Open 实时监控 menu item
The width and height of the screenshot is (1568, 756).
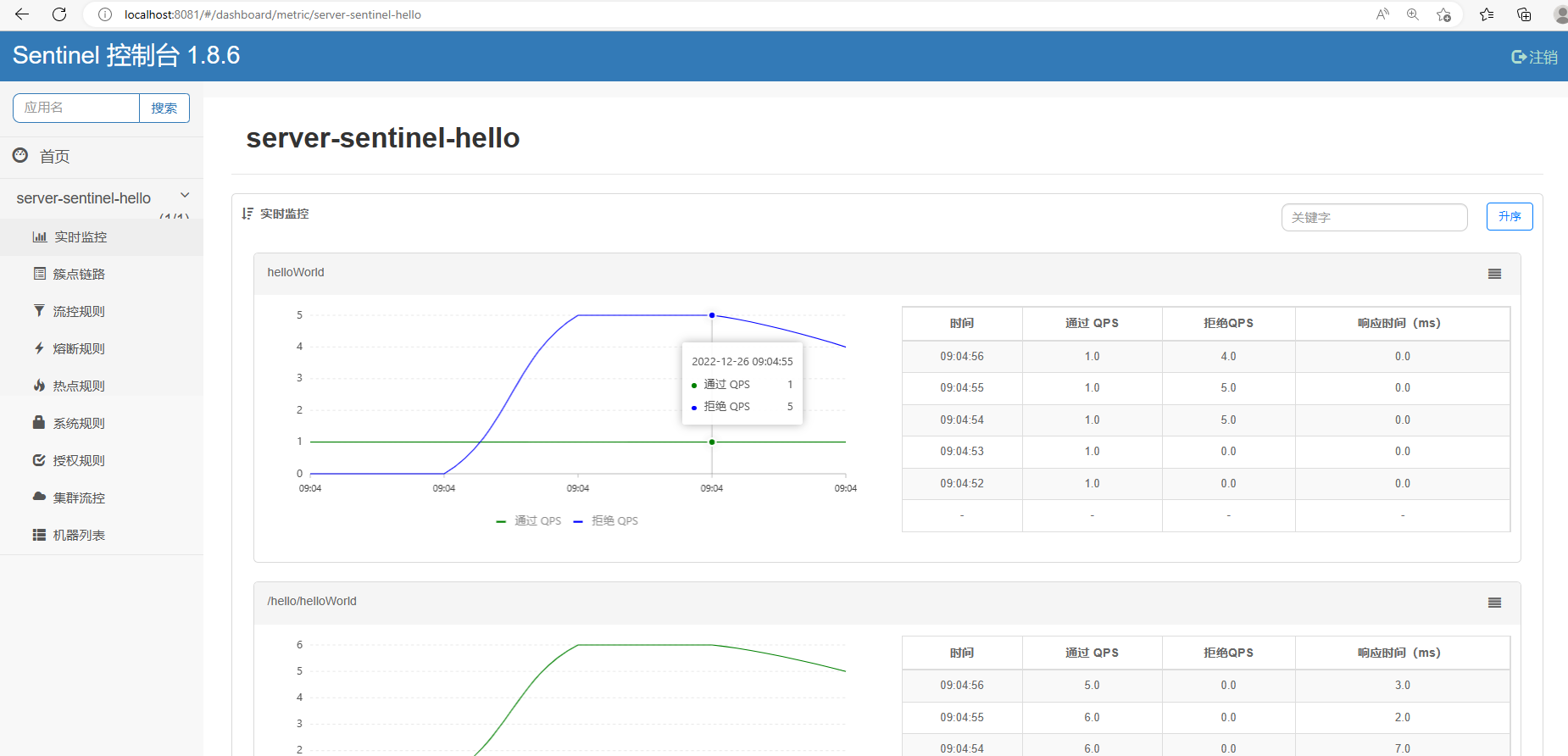pyautogui.click(x=102, y=236)
